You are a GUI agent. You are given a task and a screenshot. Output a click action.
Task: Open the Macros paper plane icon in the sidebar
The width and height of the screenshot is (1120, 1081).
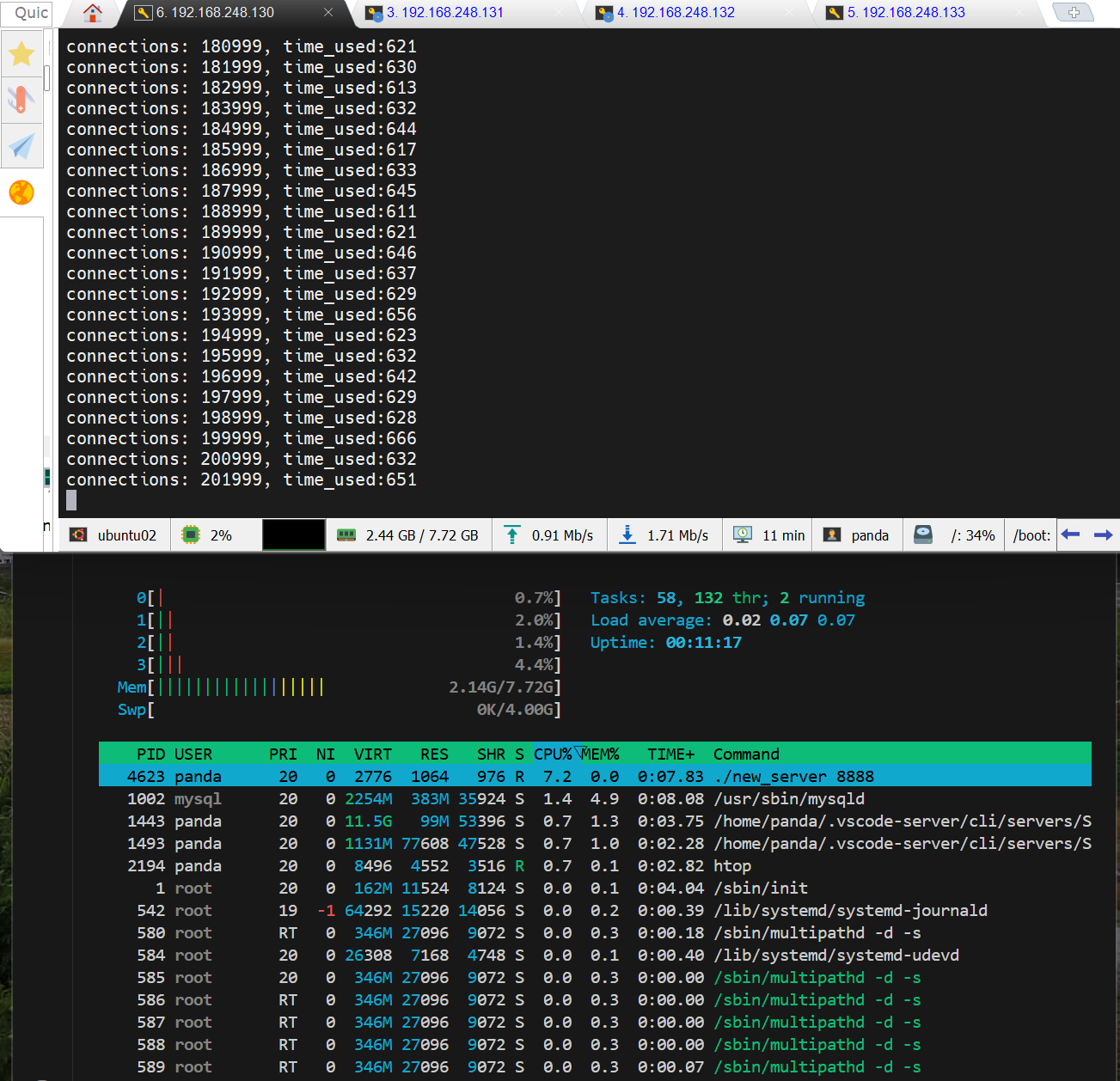pos(21,146)
